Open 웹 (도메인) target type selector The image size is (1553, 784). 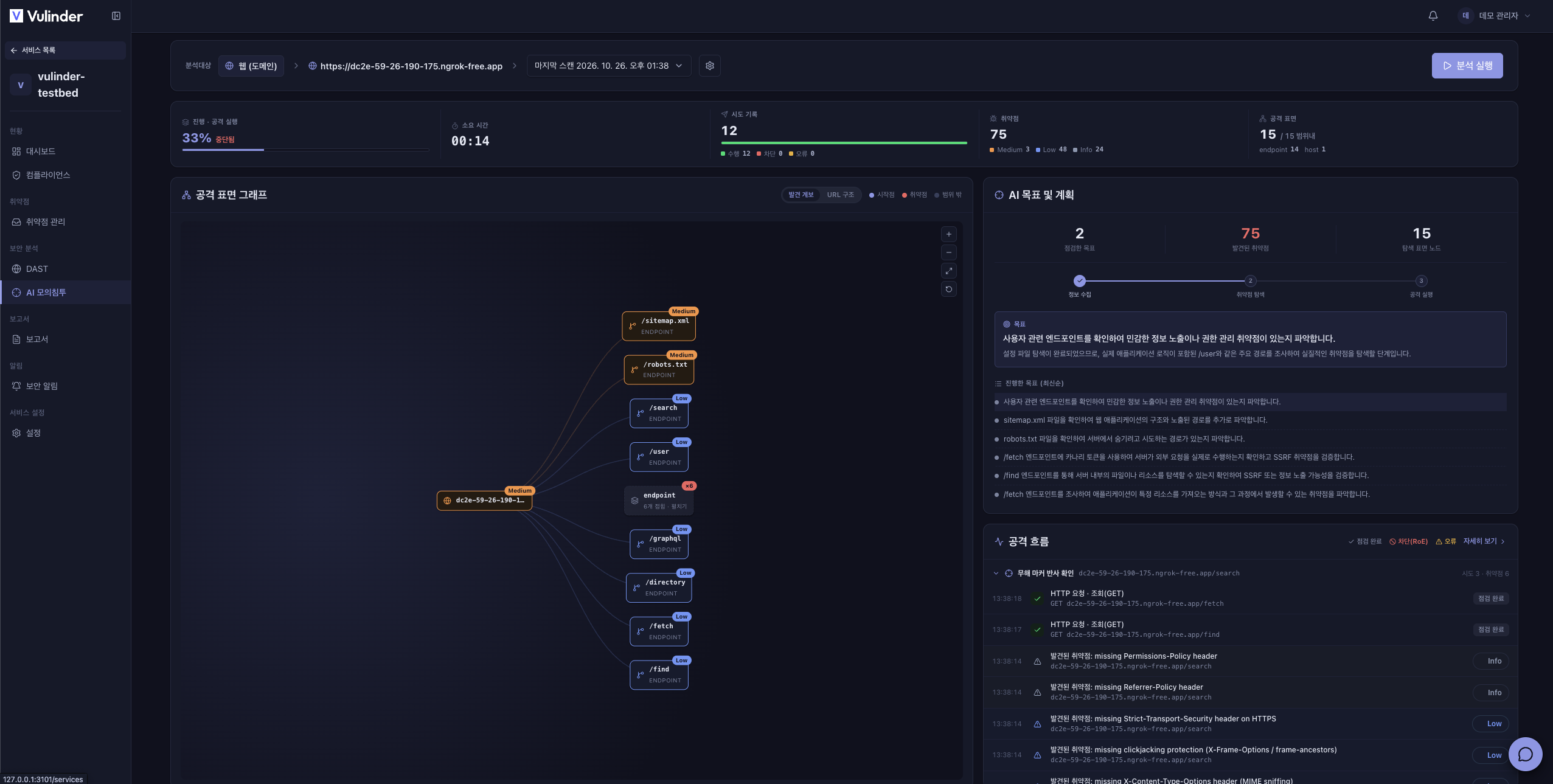click(251, 66)
